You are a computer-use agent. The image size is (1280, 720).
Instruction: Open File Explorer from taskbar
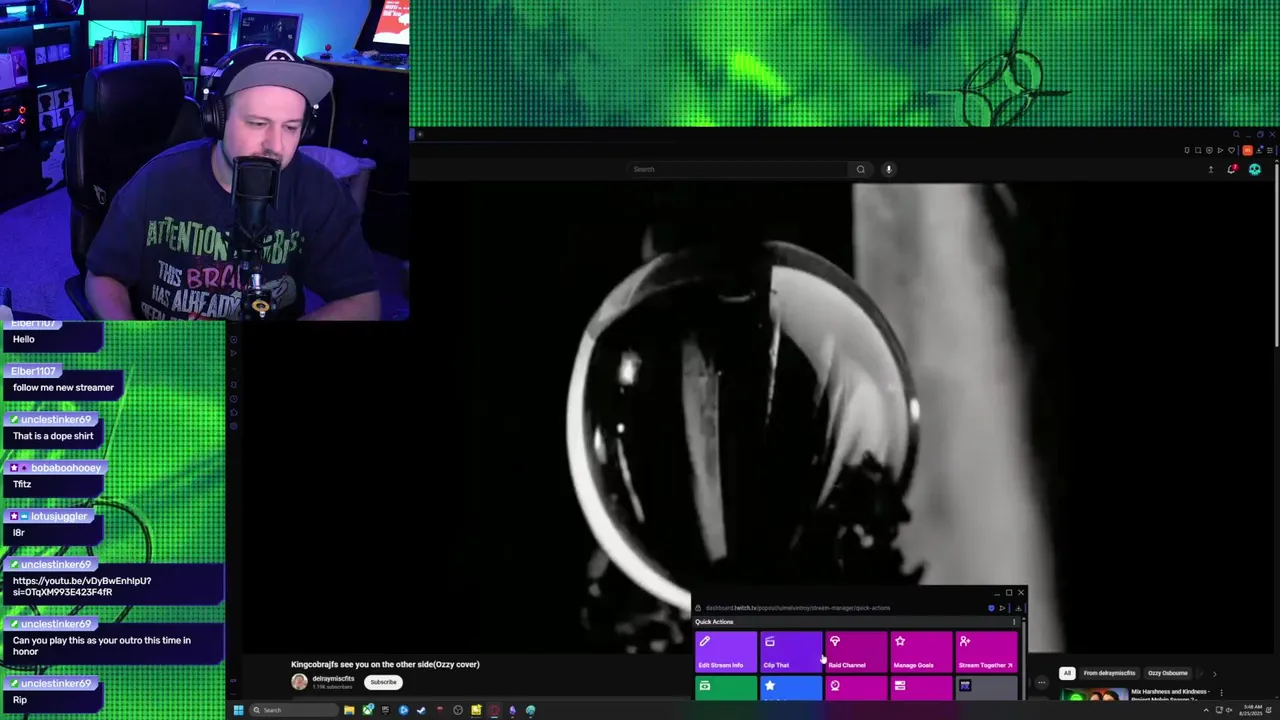pos(349,710)
